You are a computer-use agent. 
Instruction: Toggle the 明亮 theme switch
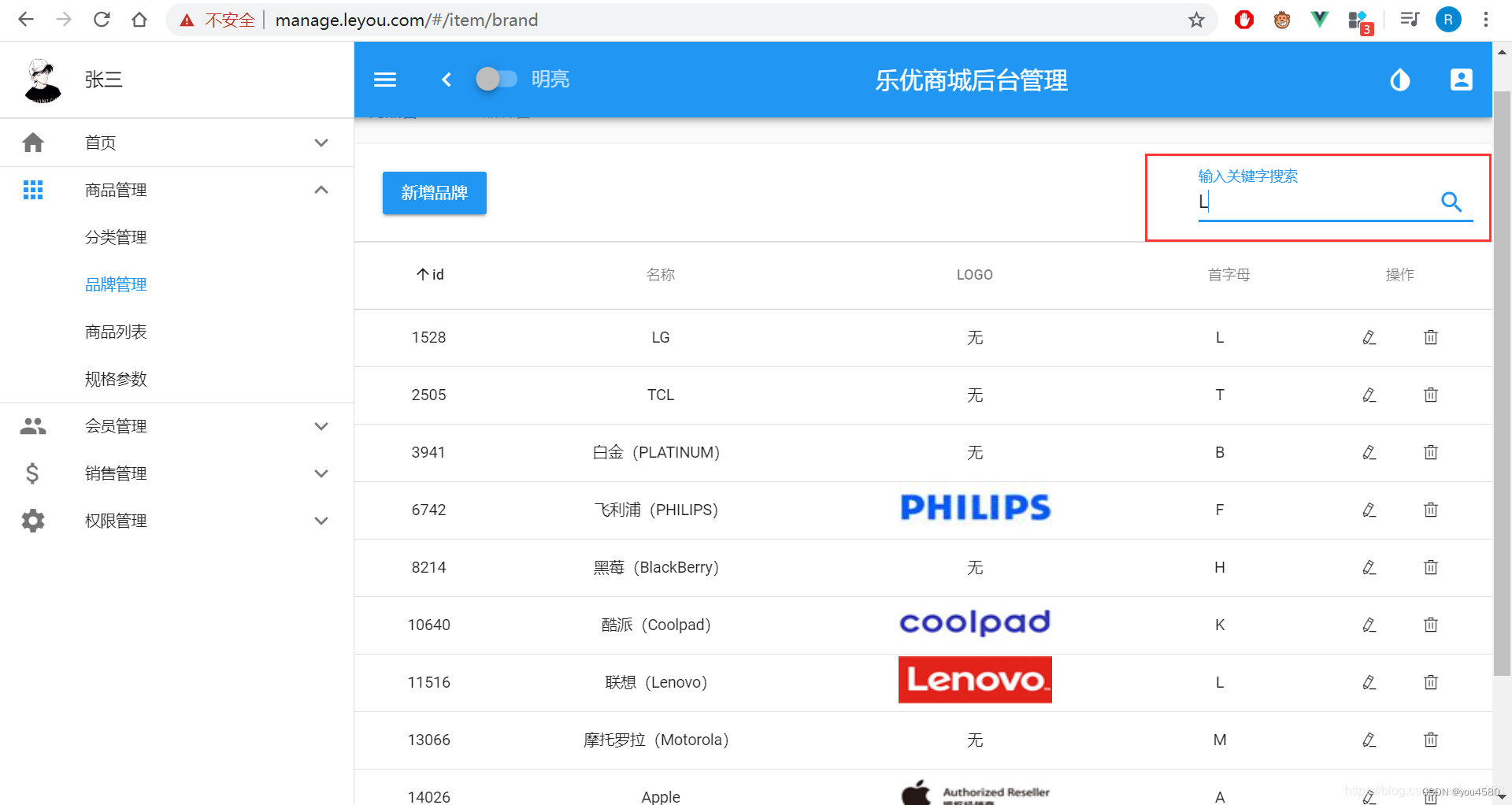496,79
